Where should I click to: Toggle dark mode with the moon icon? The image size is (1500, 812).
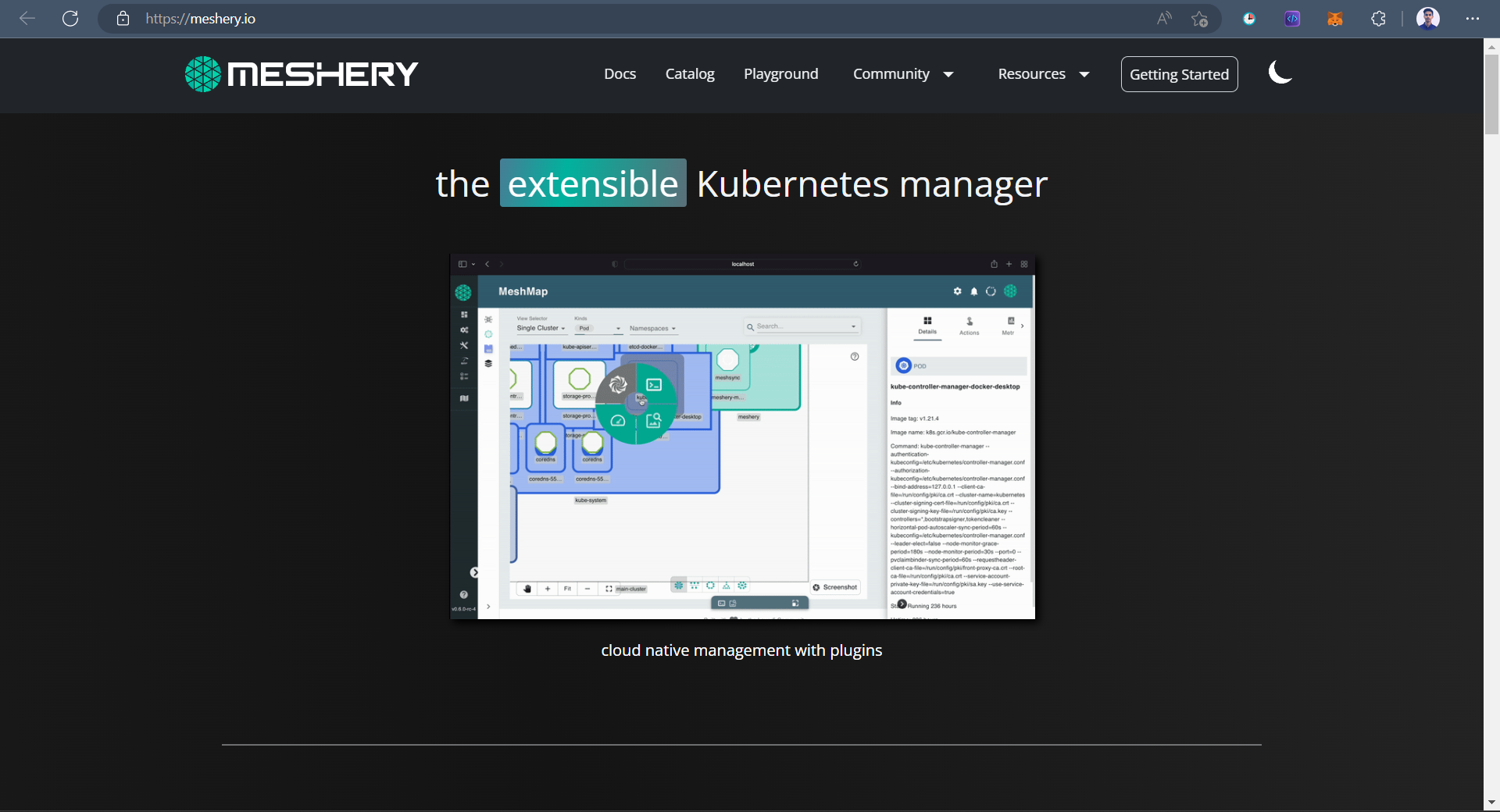point(1280,72)
